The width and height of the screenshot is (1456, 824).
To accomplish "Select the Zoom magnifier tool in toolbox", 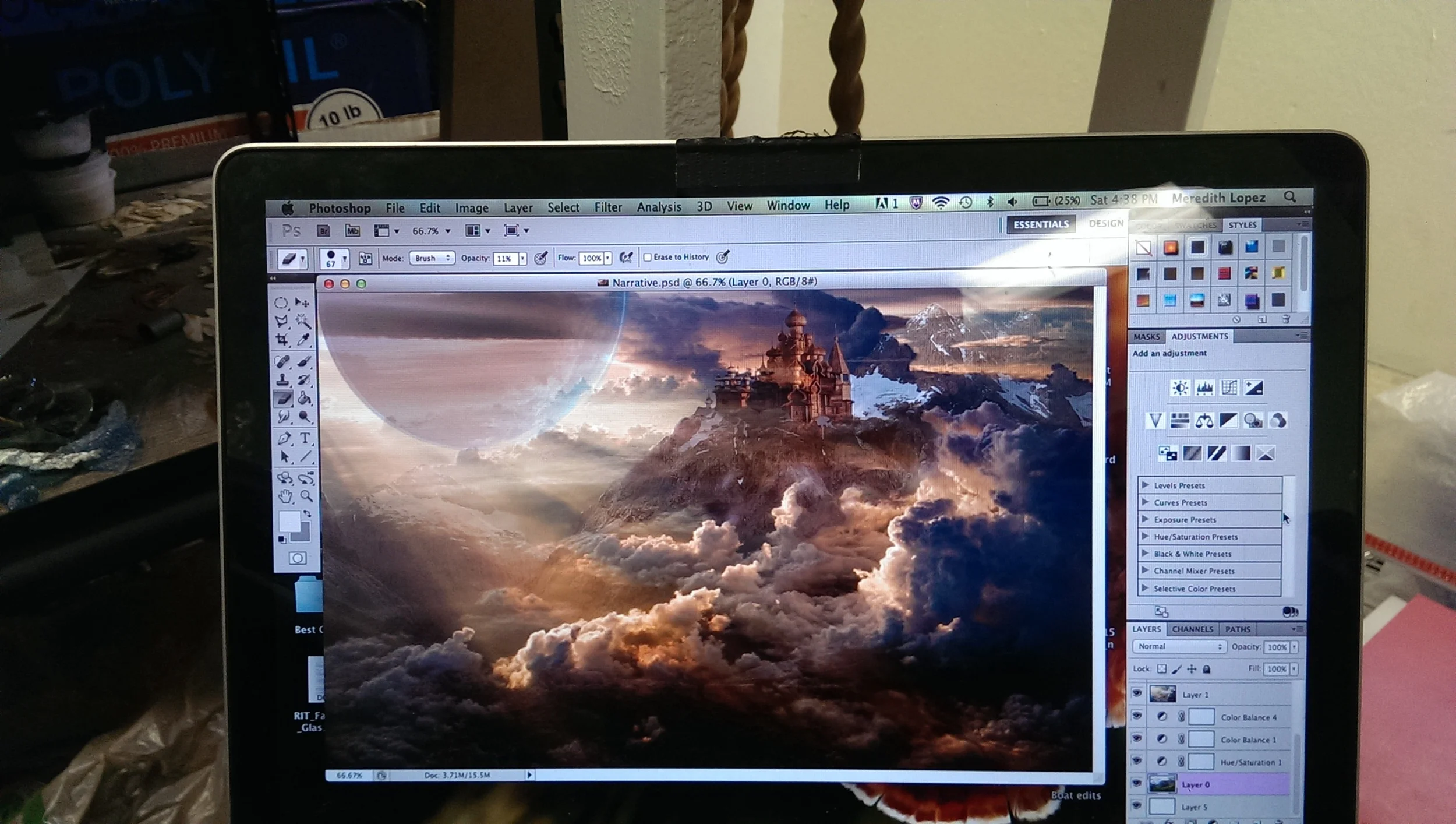I will tap(306, 496).
